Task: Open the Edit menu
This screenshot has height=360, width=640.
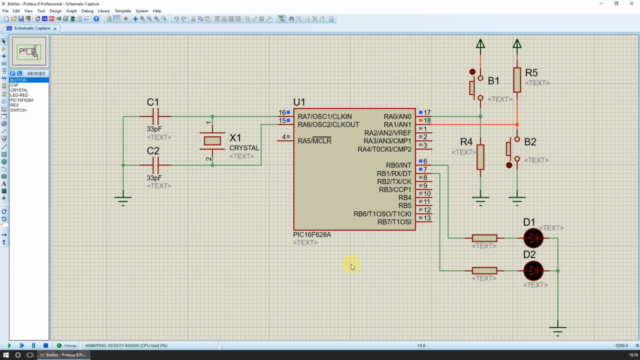Action: pos(16,11)
